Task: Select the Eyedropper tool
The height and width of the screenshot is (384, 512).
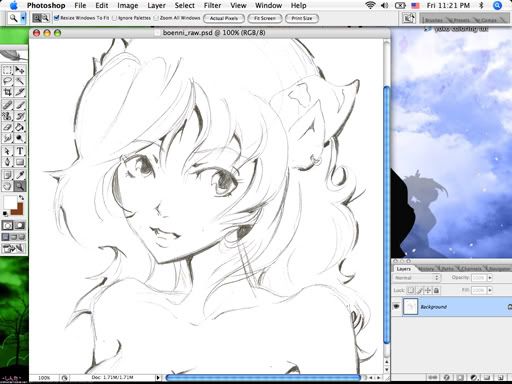Action: point(20,175)
